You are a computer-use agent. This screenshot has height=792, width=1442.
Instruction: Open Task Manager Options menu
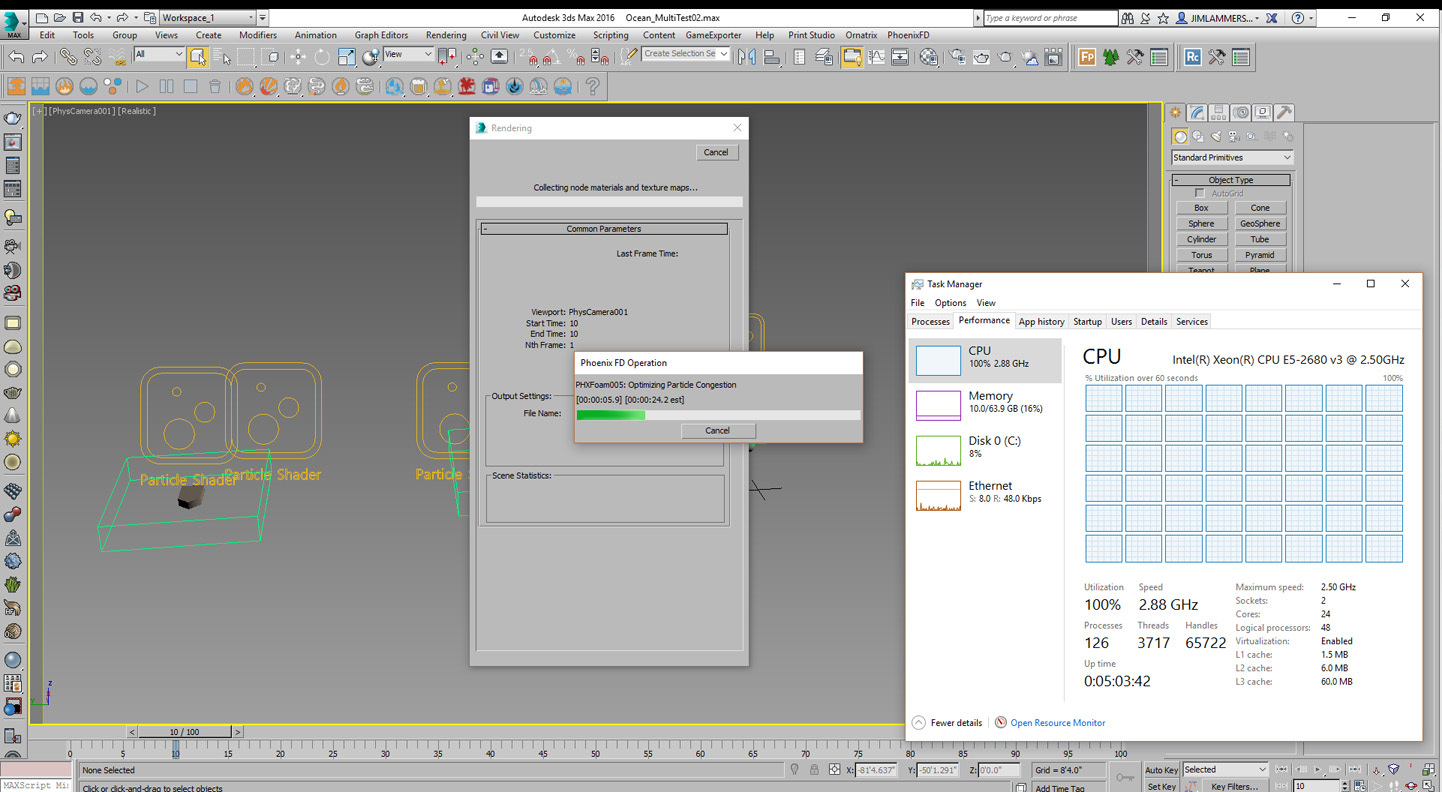pos(950,303)
